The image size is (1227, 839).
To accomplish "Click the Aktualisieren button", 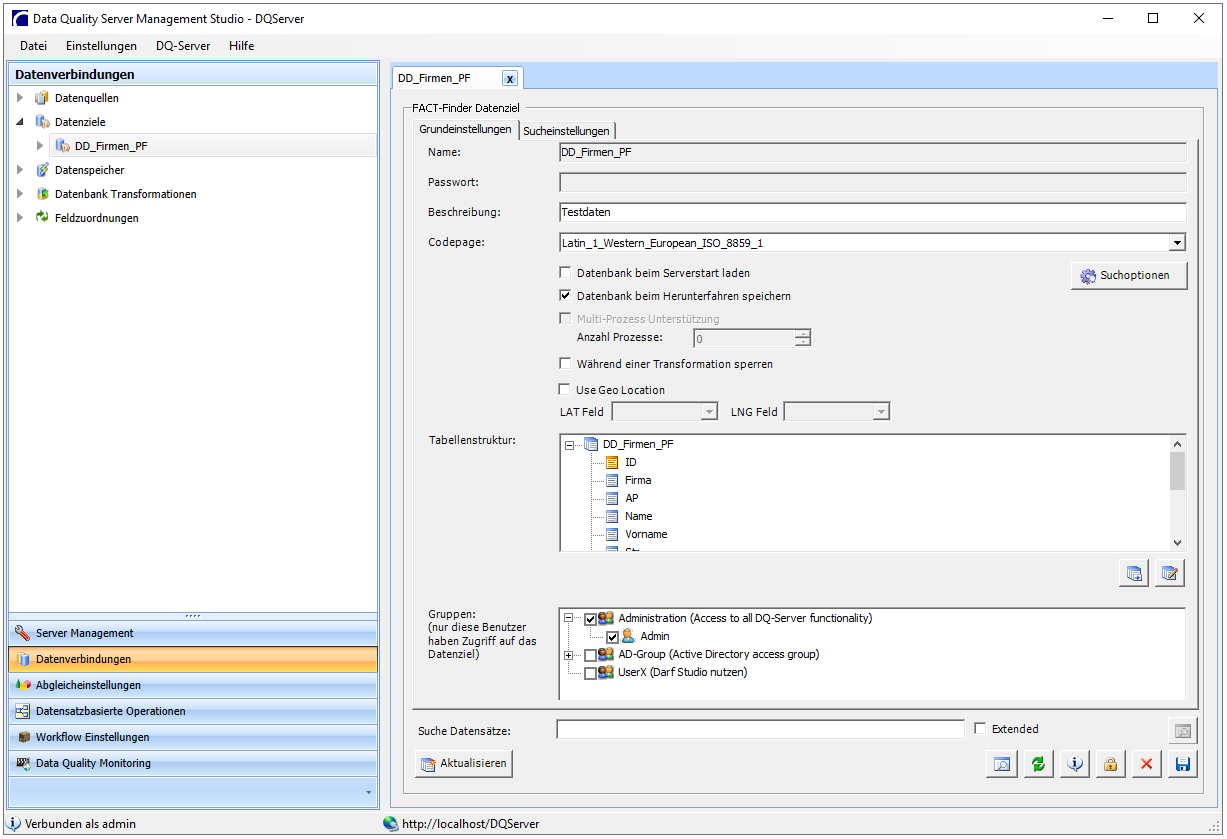I will [x=464, y=764].
